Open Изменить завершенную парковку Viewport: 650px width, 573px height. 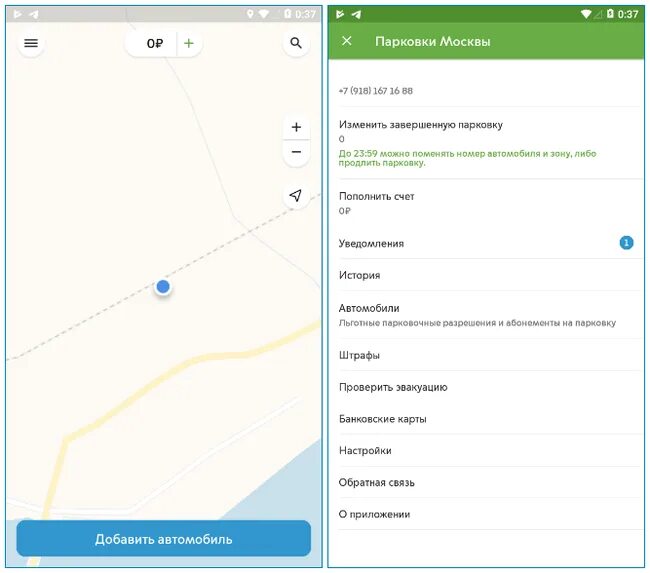[490, 143]
